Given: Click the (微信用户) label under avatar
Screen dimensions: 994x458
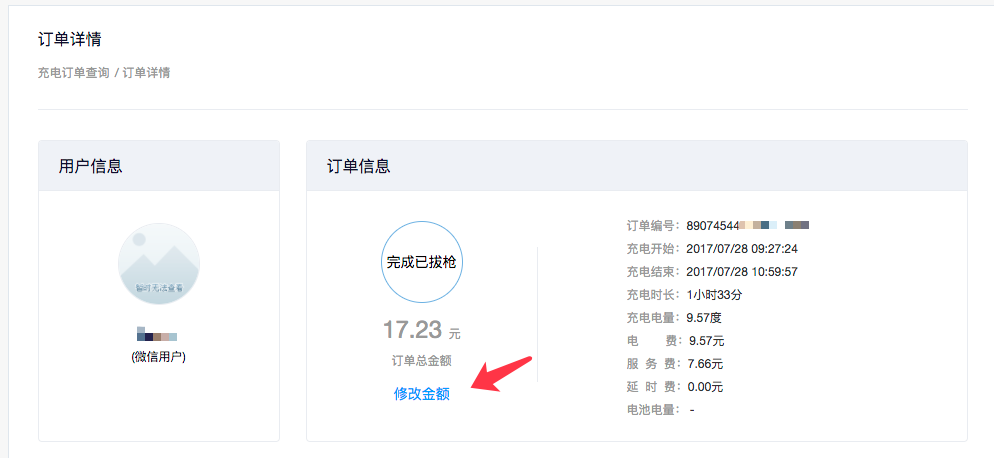Looking at the screenshot, I should point(158,357).
